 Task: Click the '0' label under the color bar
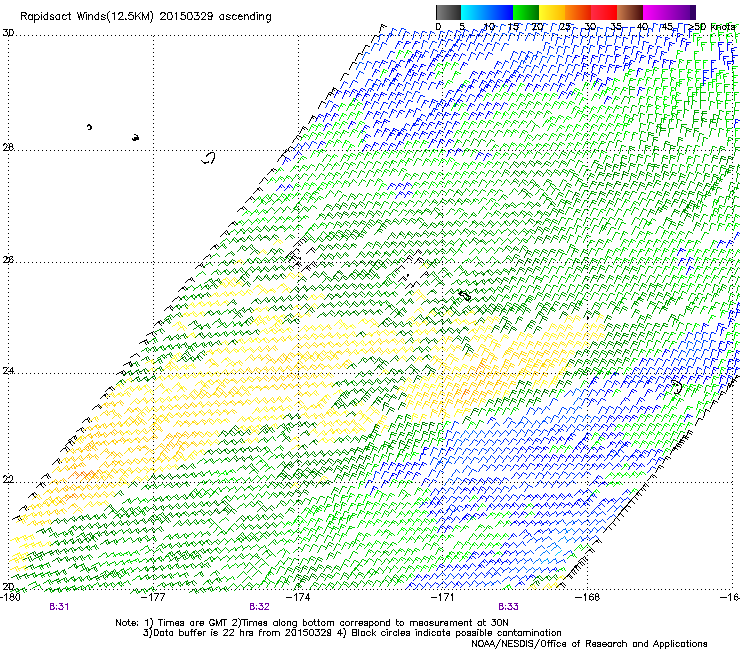pyautogui.click(x=438, y=27)
